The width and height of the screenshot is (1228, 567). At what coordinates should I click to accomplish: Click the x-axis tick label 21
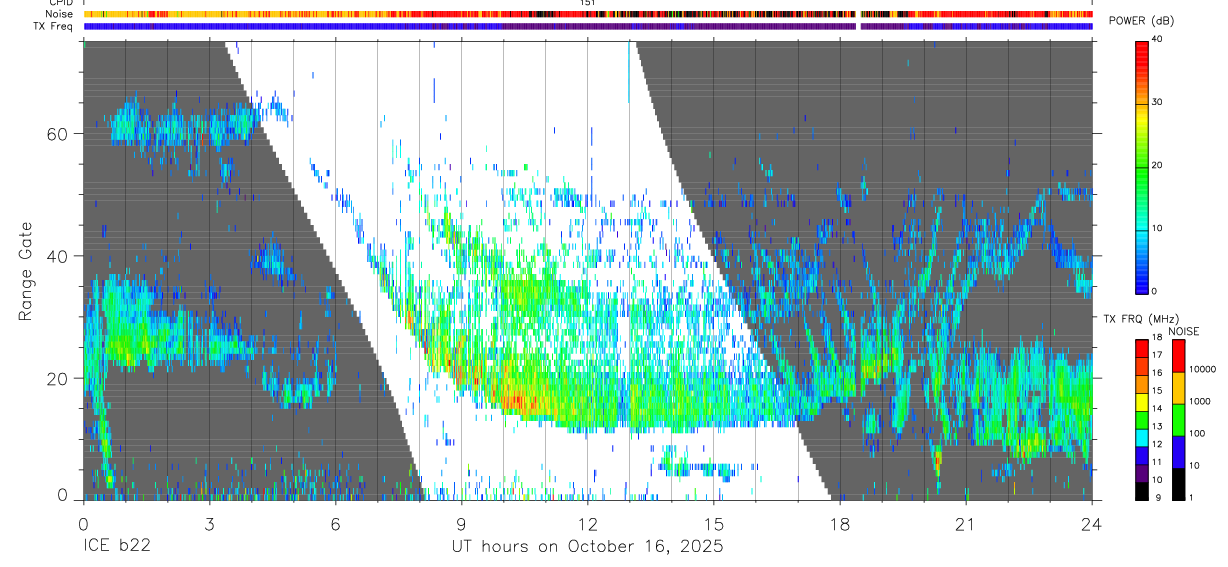coord(965,523)
